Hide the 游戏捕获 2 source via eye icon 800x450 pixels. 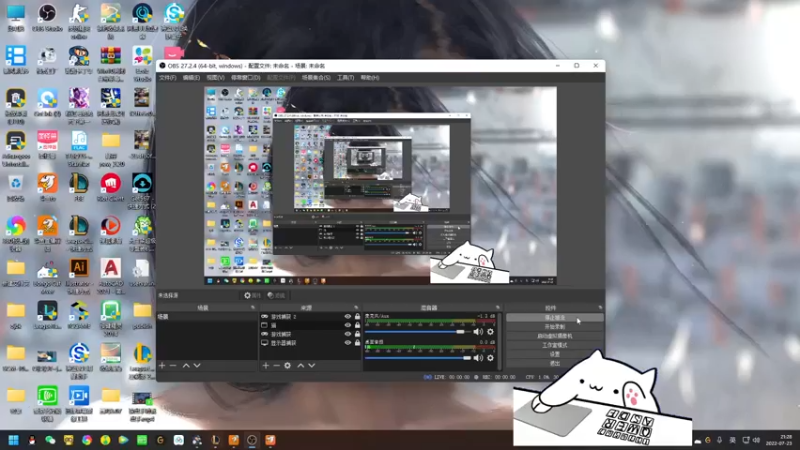click(347, 317)
